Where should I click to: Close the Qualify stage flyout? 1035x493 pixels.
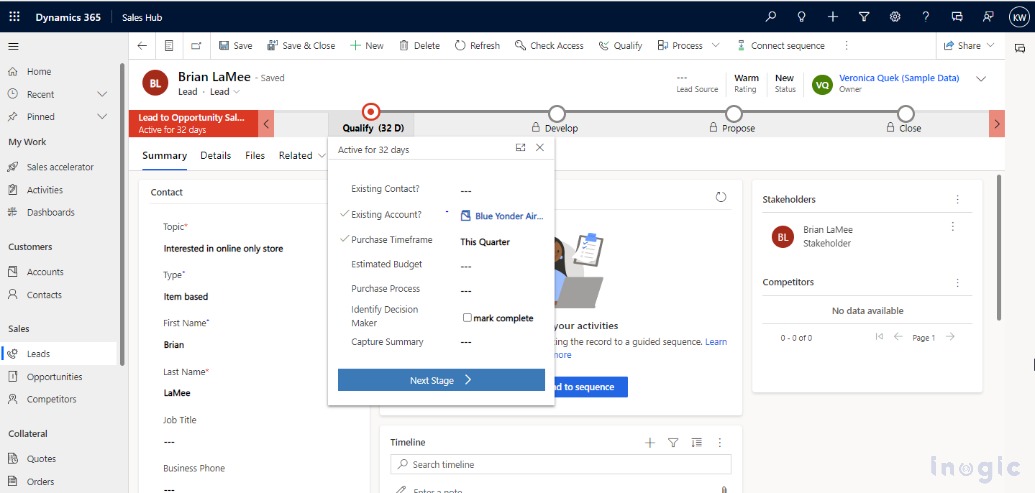(x=540, y=148)
